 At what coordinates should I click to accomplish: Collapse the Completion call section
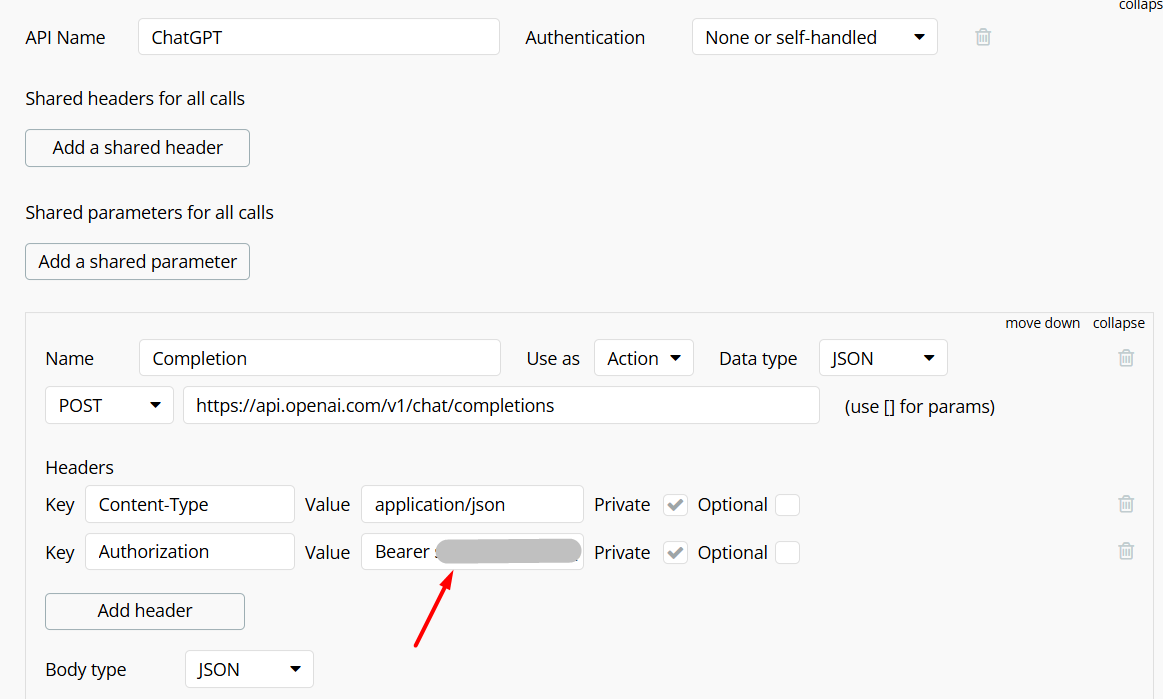point(1118,323)
